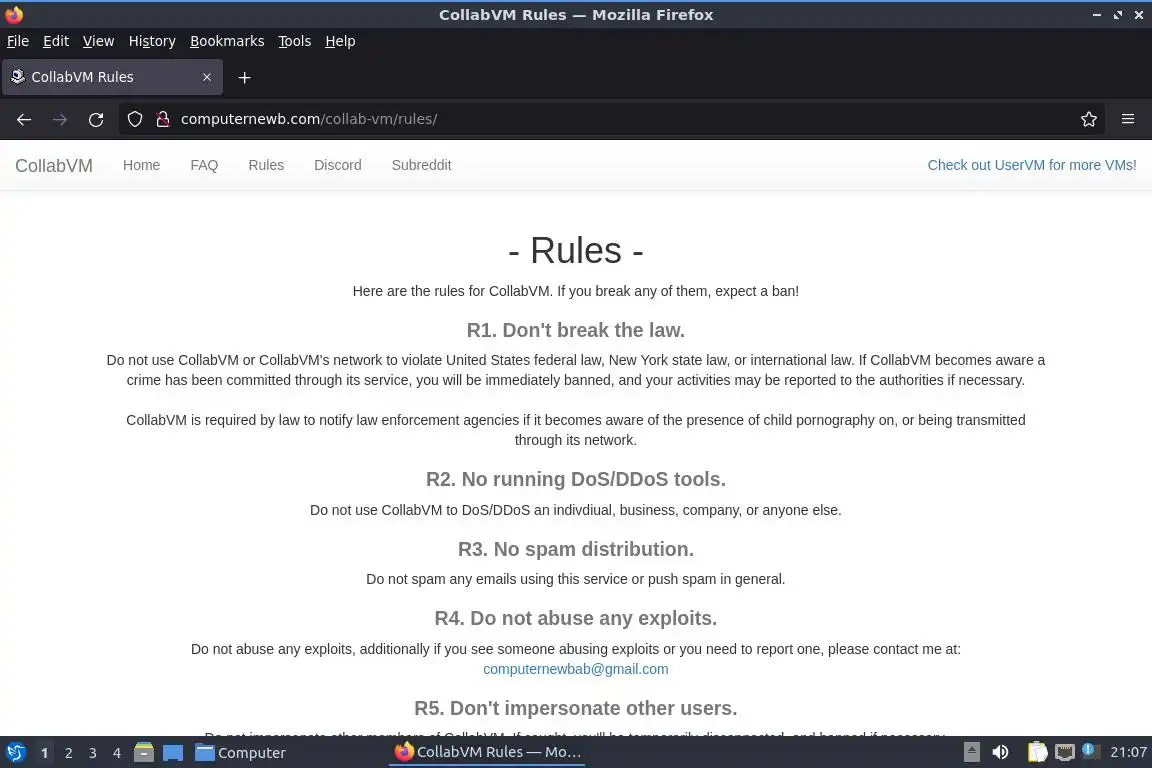Viewport: 1152px width, 768px height.
Task: Open the Firefox hamburger menu
Action: click(x=1128, y=119)
